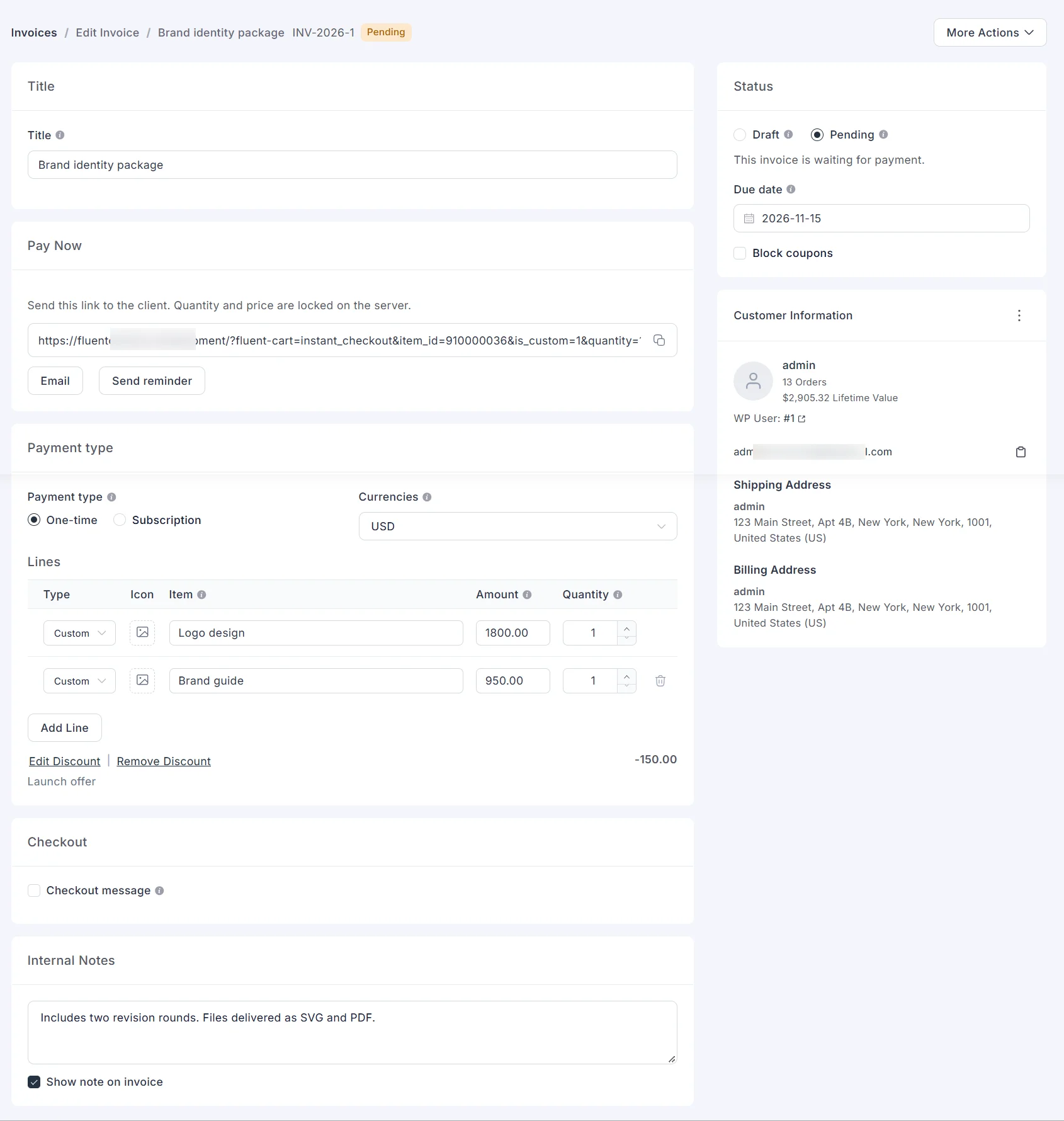Increase quantity for the Logo design line
Image resolution: width=1064 pixels, height=1121 pixels.
click(x=626, y=627)
